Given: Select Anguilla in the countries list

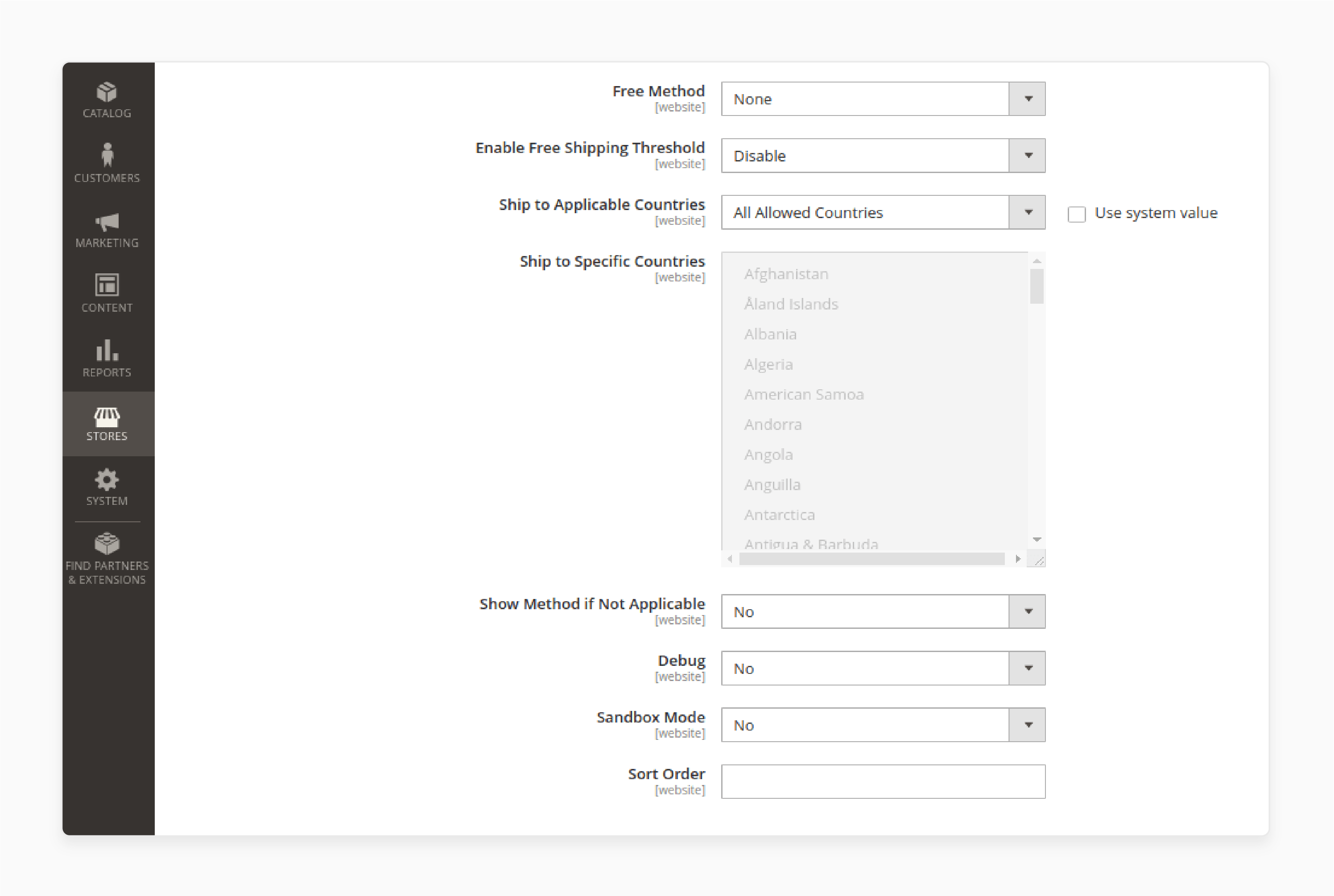Looking at the screenshot, I should [772, 484].
